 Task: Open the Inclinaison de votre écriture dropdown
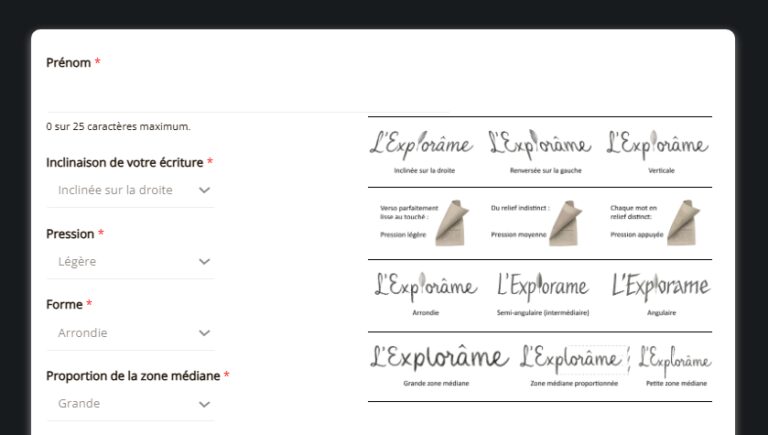(x=130, y=190)
